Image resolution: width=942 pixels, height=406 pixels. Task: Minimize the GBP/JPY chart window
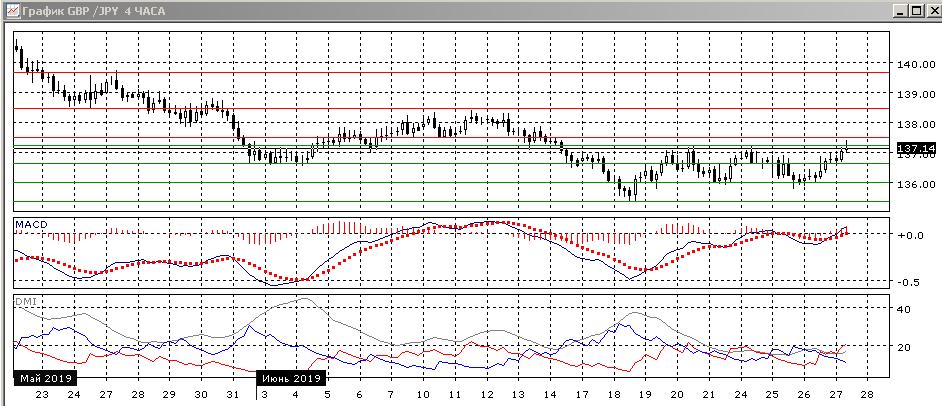(x=901, y=10)
